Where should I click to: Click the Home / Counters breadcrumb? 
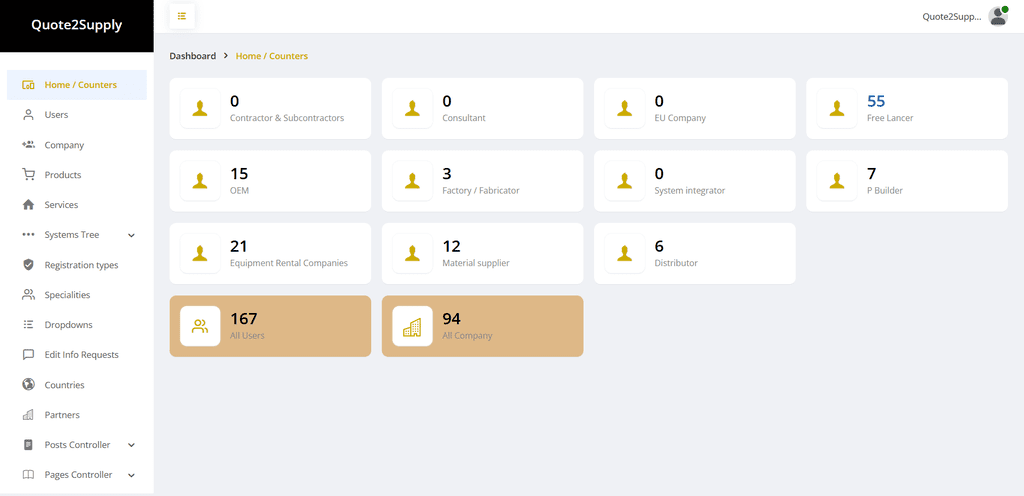(x=272, y=56)
